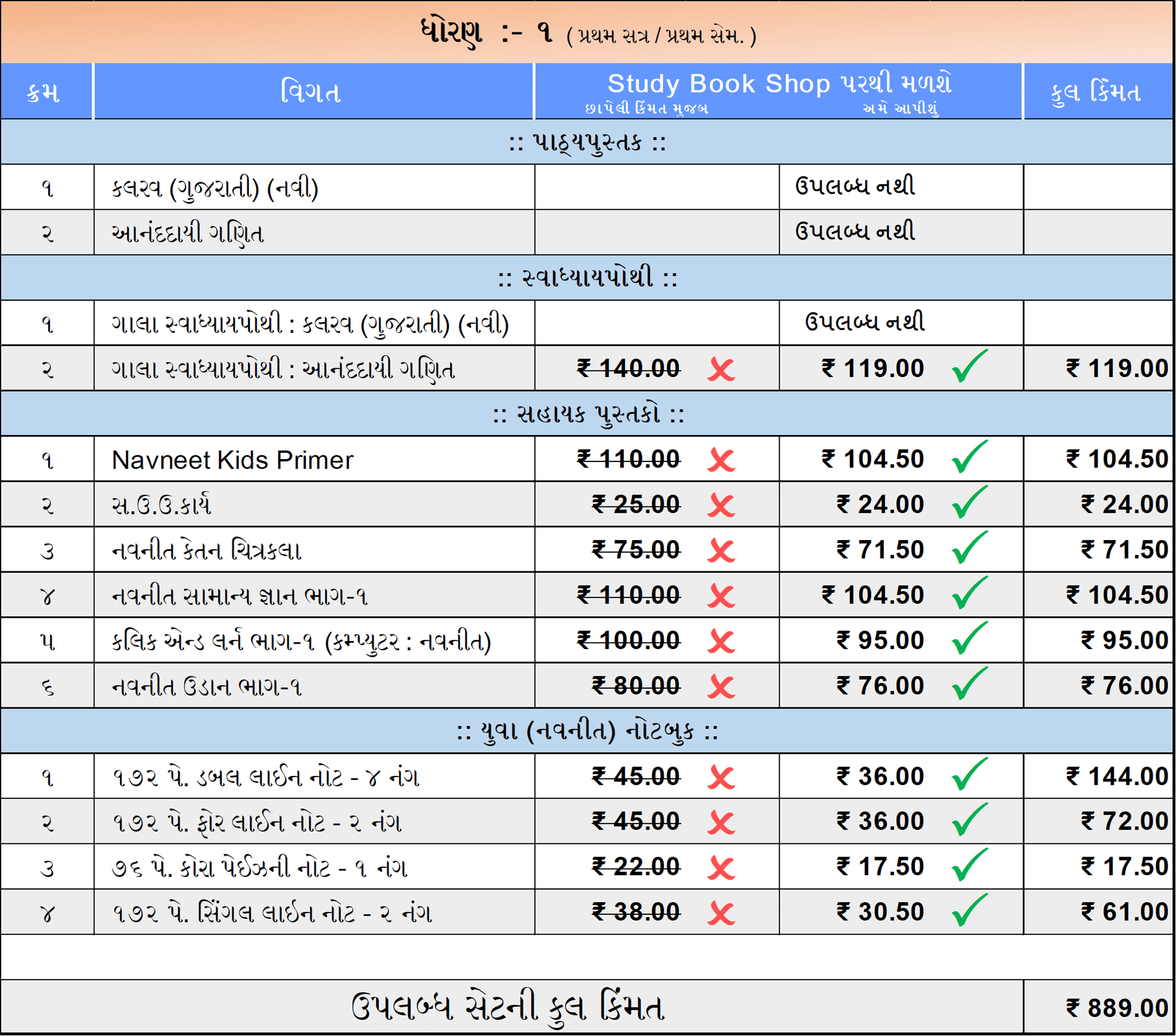Click red cross next to ₹38.00 price
The height and width of the screenshot is (1036, 1176).
click(x=721, y=914)
